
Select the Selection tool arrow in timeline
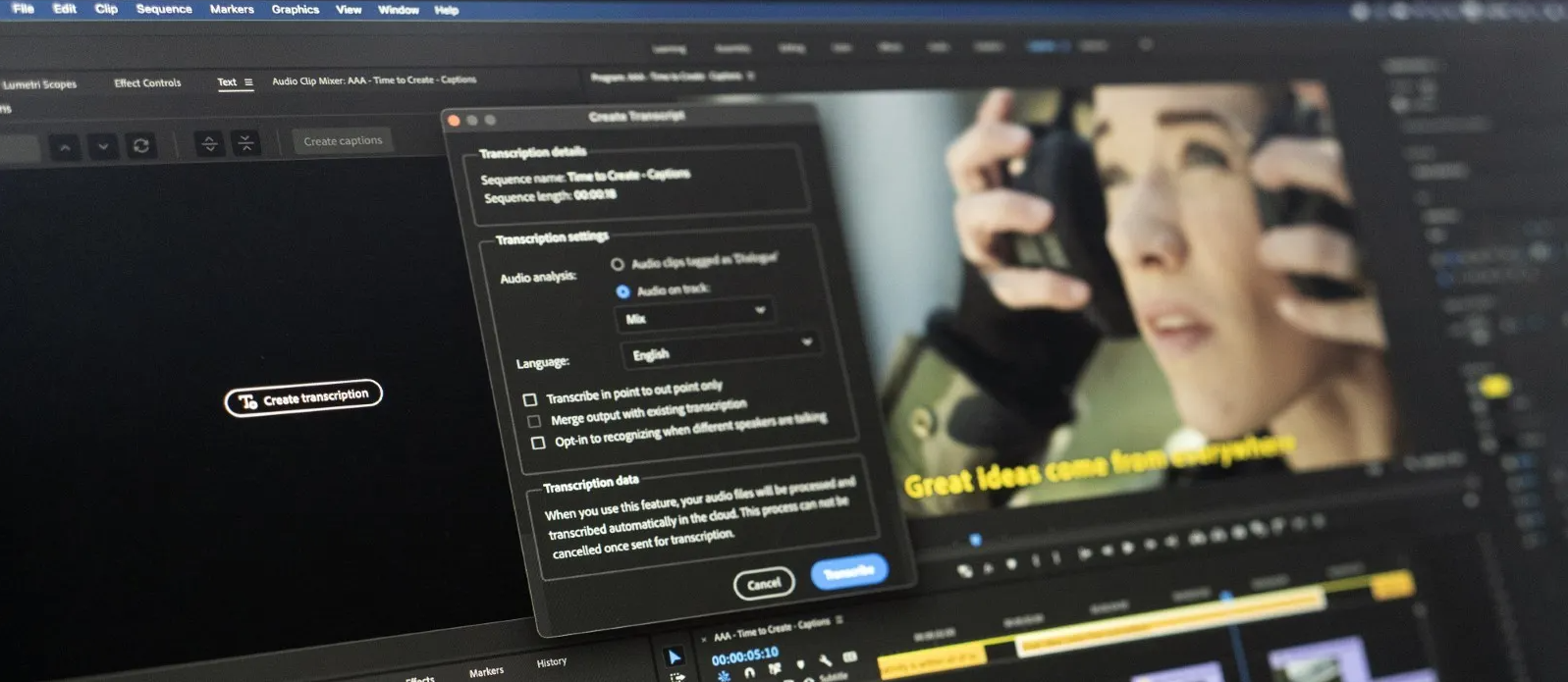pyautogui.click(x=674, y=656)
